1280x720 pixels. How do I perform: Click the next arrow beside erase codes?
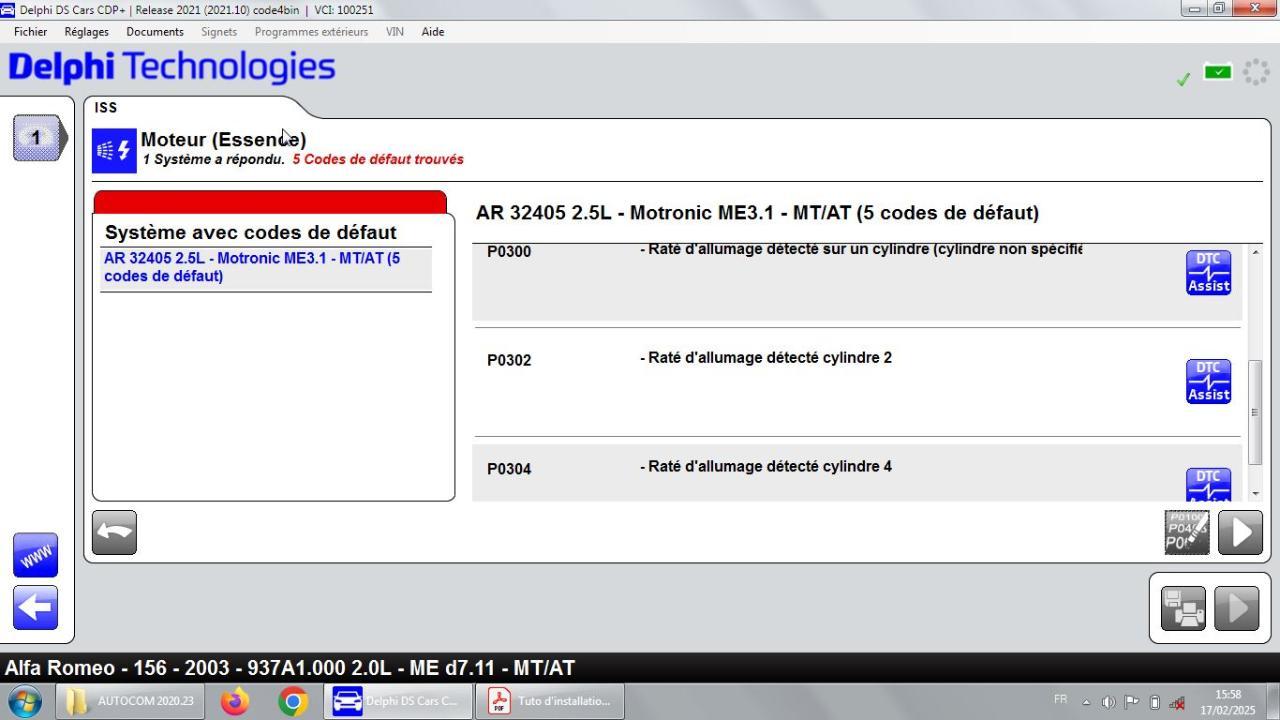pyautogui.click(x=1240, y=532)
